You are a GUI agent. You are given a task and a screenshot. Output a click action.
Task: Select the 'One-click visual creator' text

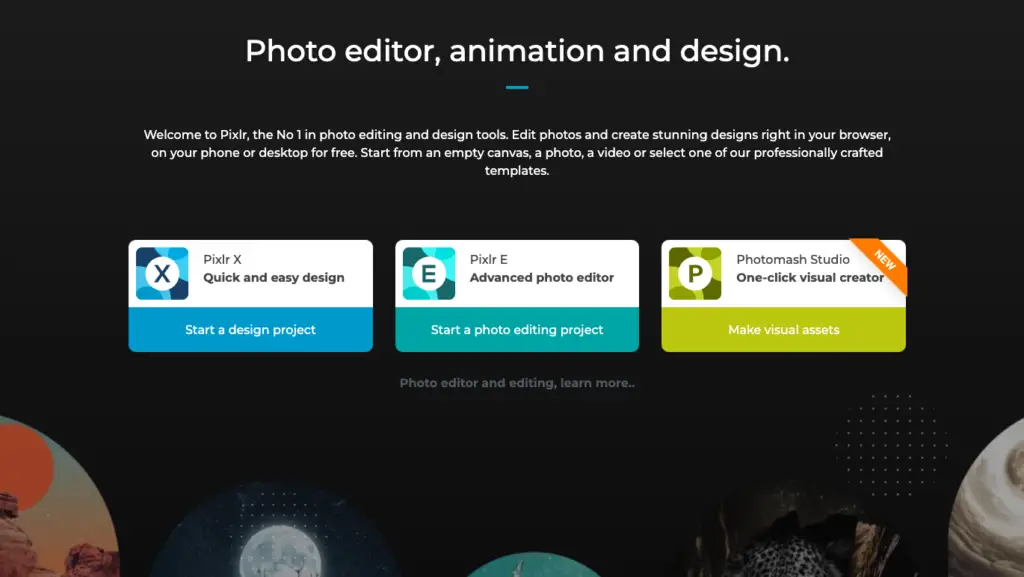[x=810, y=277]
